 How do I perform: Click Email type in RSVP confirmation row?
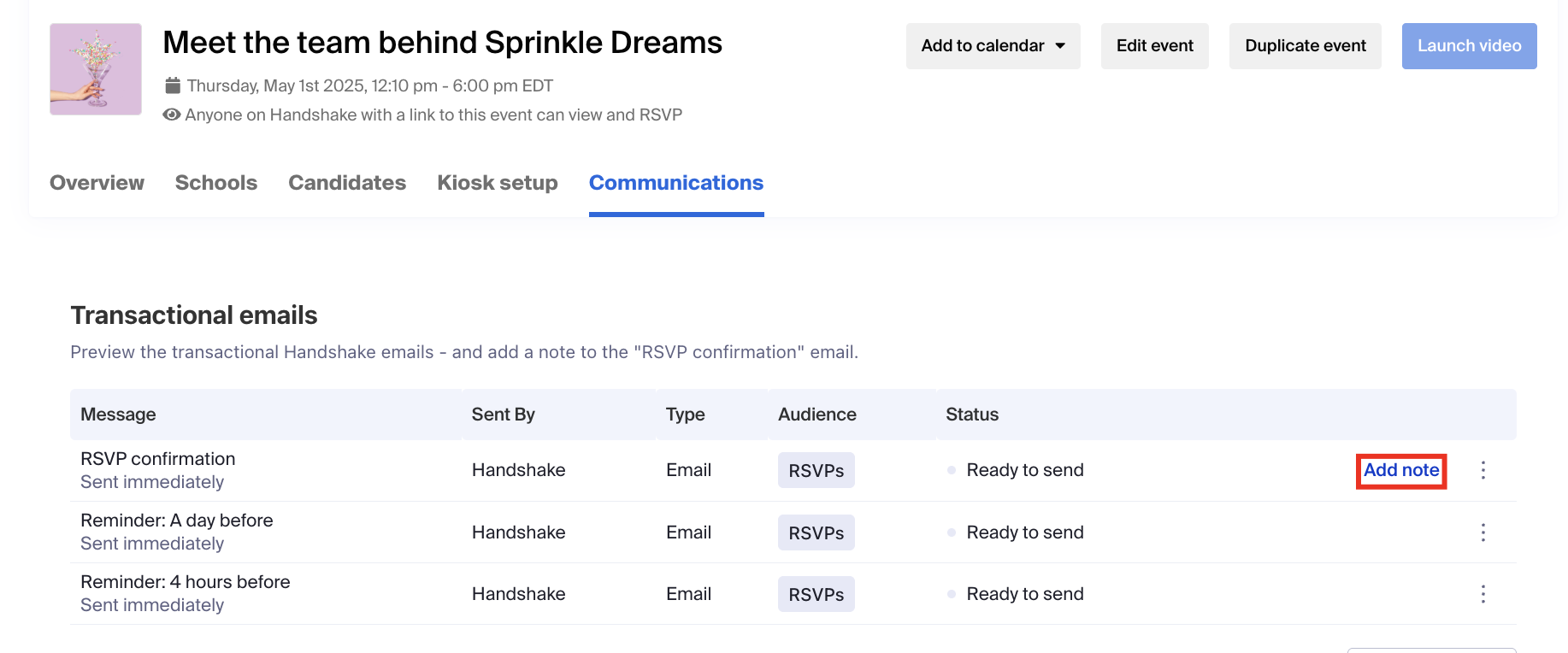[x=689, y=470]
